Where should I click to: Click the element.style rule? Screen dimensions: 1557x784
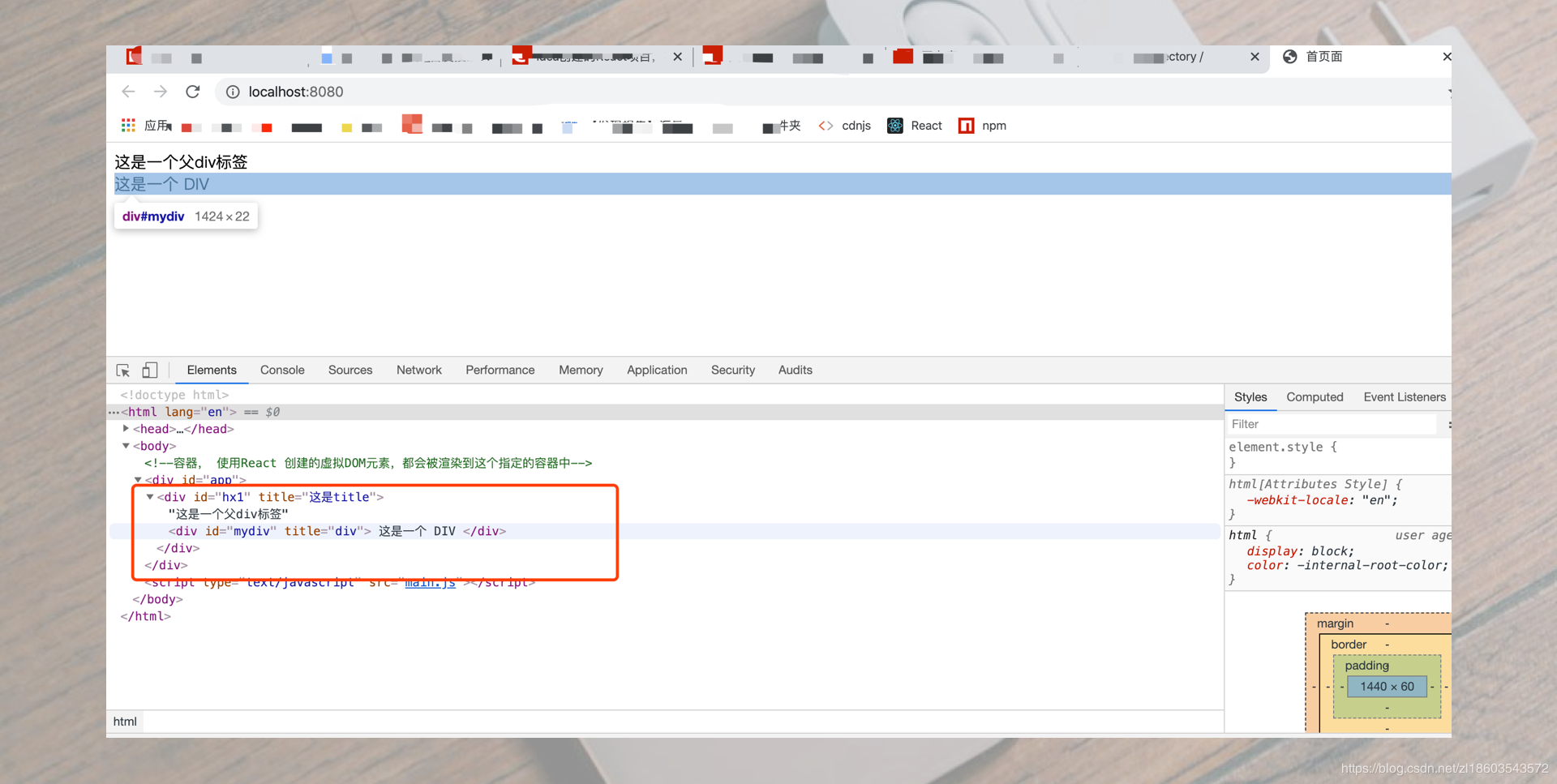click(1283, 447)
